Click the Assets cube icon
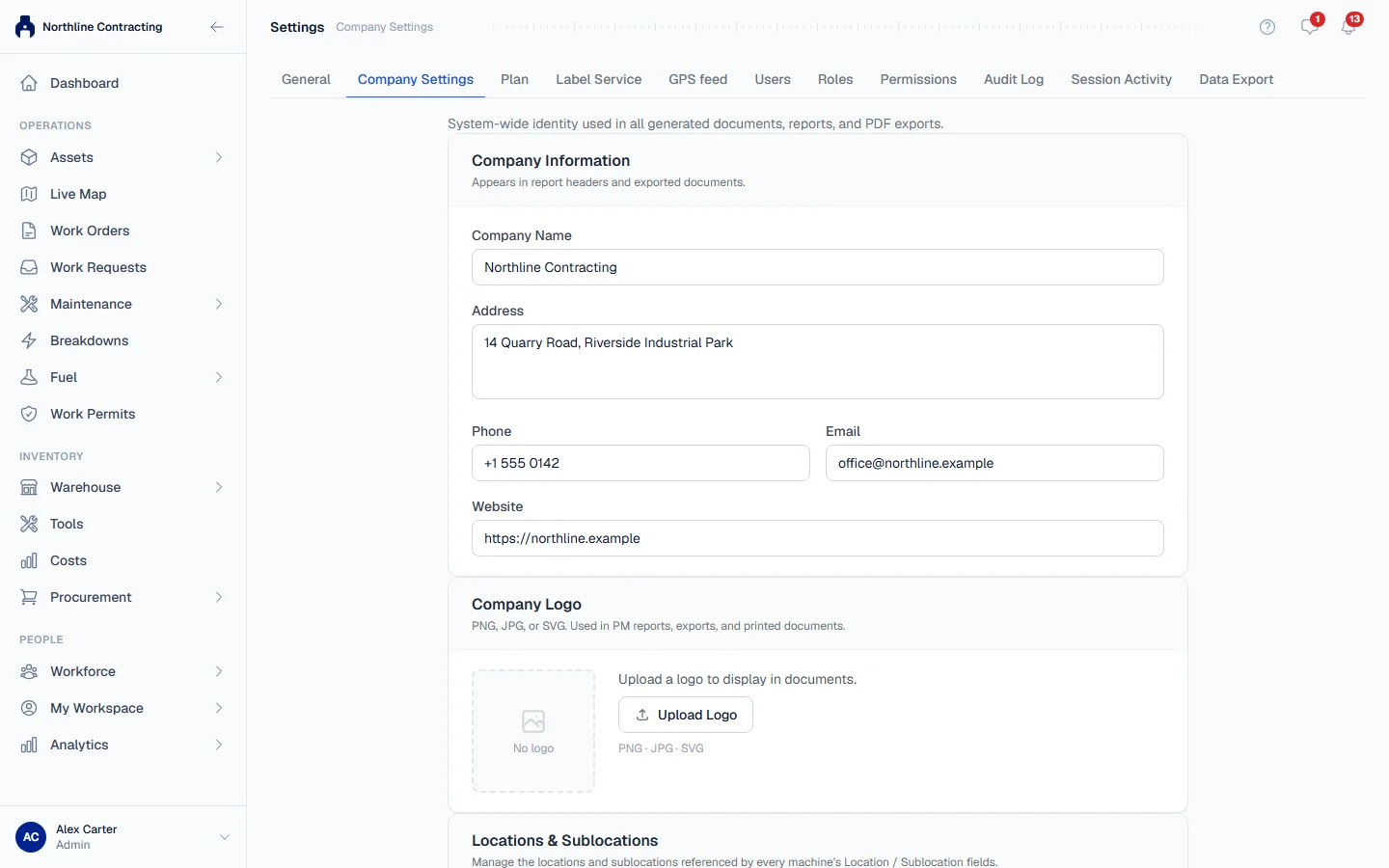 (29, 157)
